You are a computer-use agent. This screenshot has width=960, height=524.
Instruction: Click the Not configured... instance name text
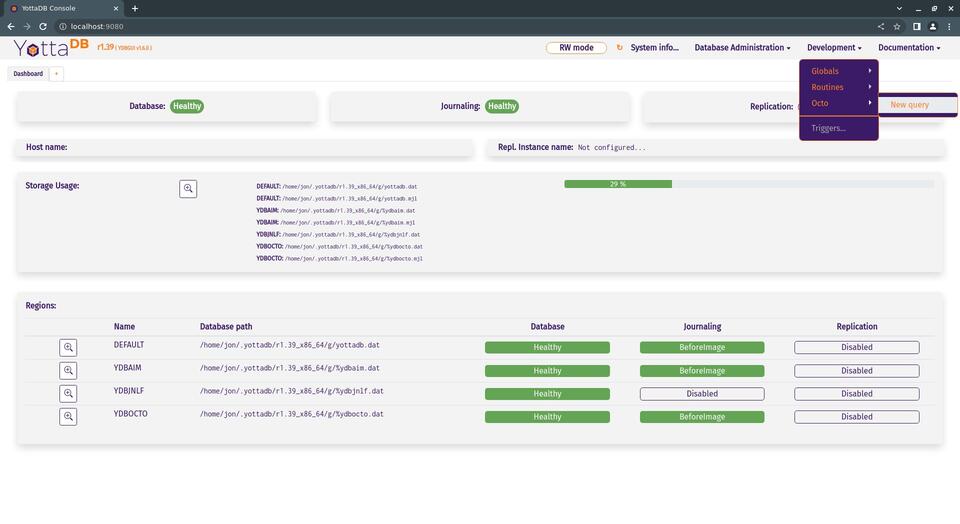tap(612, 148)
